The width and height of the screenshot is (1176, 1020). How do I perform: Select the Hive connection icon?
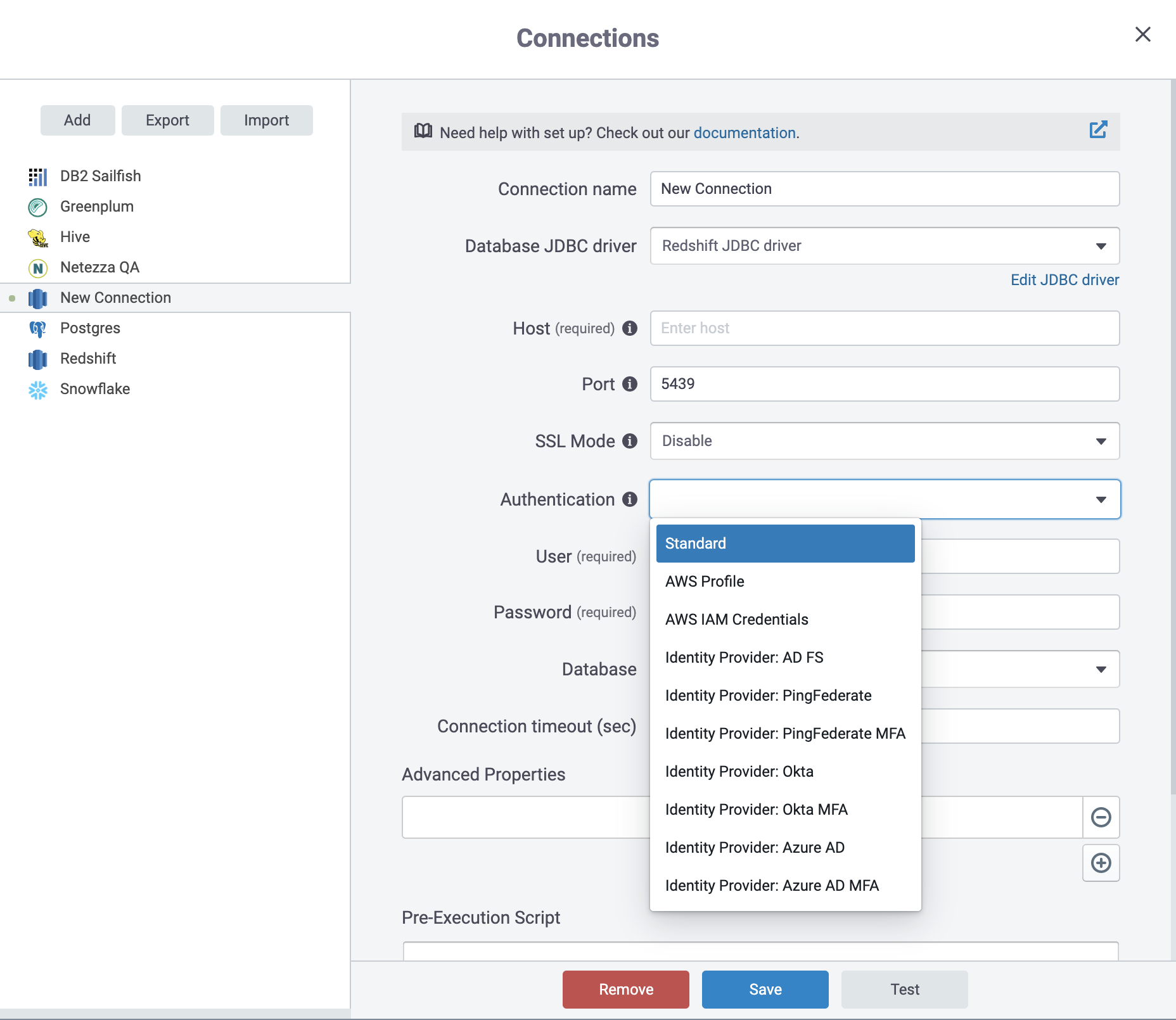[x=38, y=238]
